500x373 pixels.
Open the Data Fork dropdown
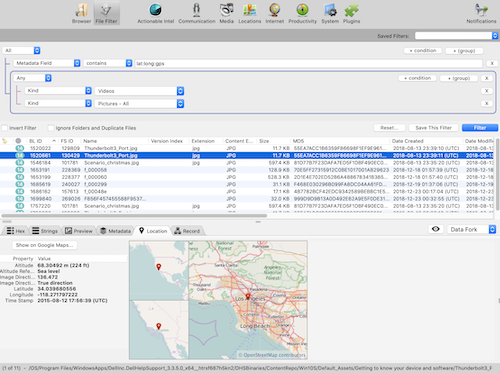point(471,229)
